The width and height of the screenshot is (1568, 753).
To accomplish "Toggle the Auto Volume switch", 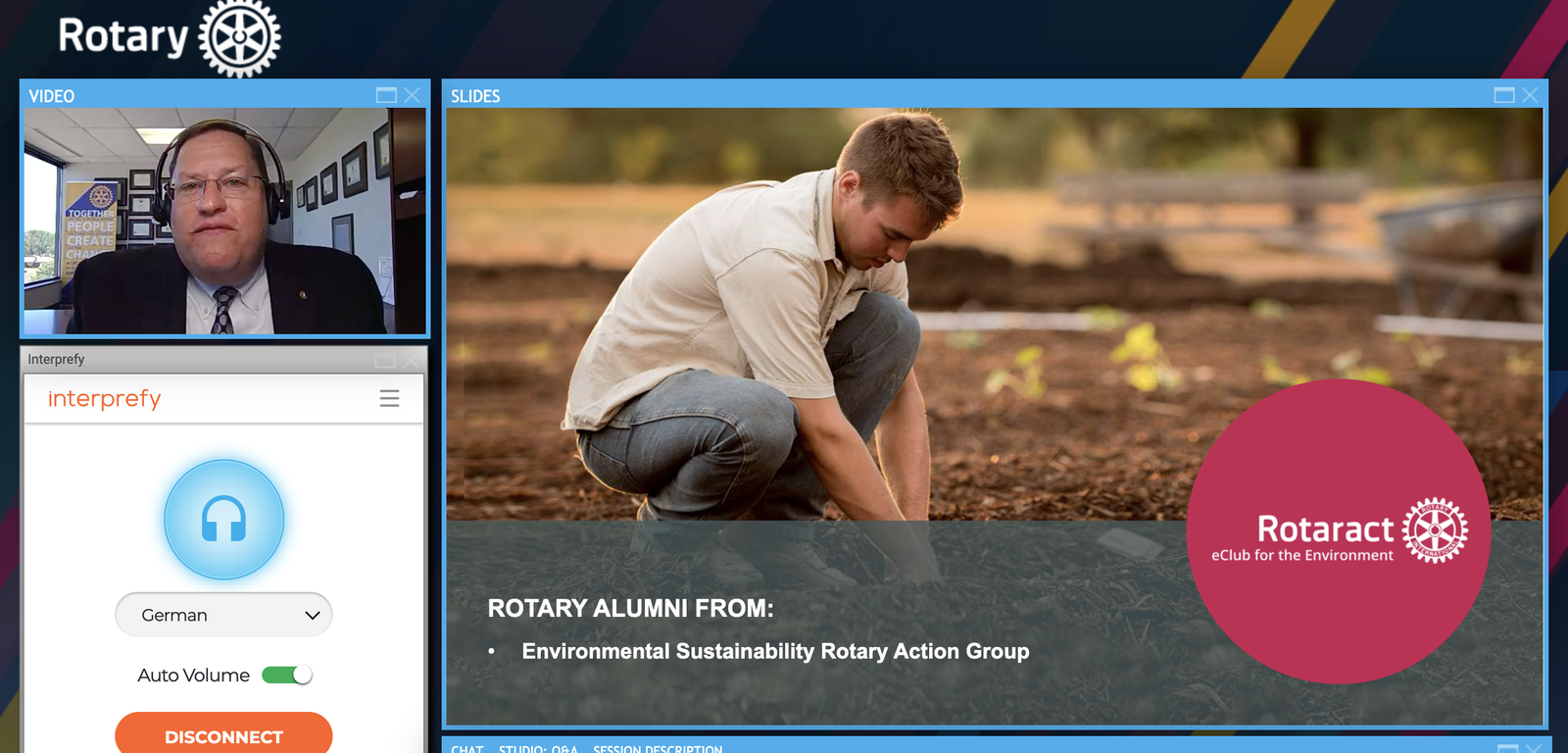I will tap(287, 675).
